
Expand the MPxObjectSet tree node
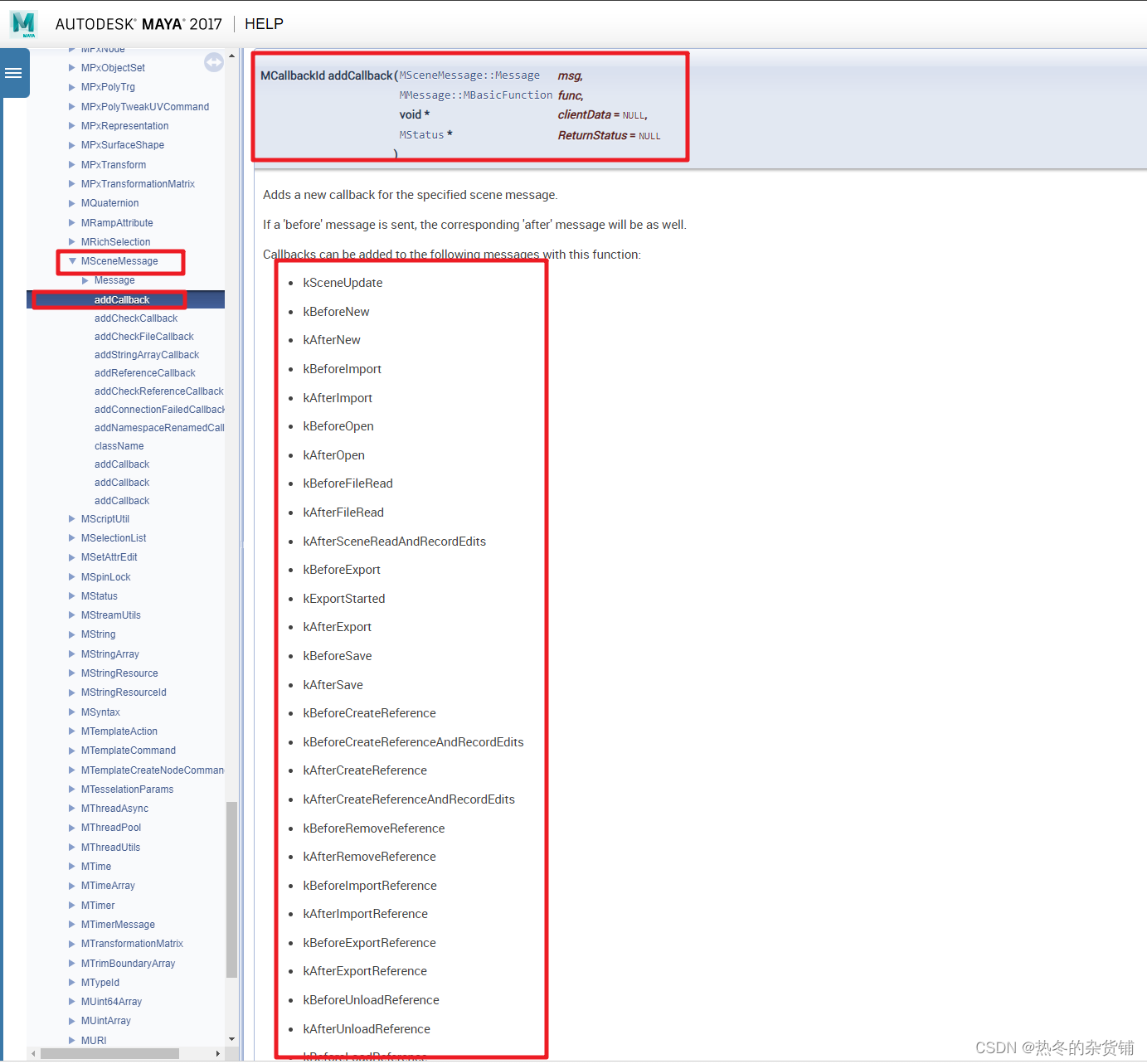click(72, 68)
